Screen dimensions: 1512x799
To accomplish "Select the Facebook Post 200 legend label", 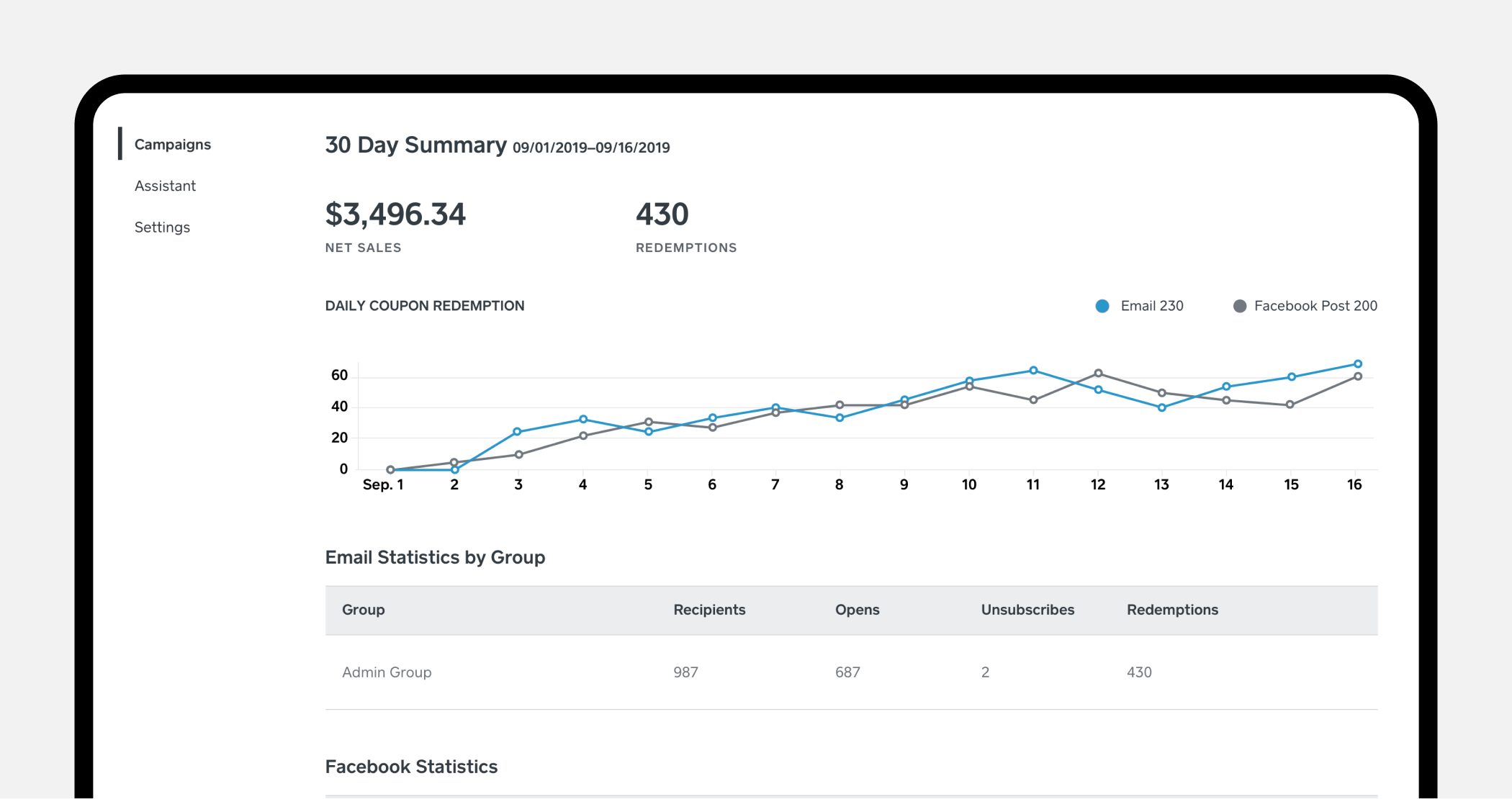I will coord(1315,306).
